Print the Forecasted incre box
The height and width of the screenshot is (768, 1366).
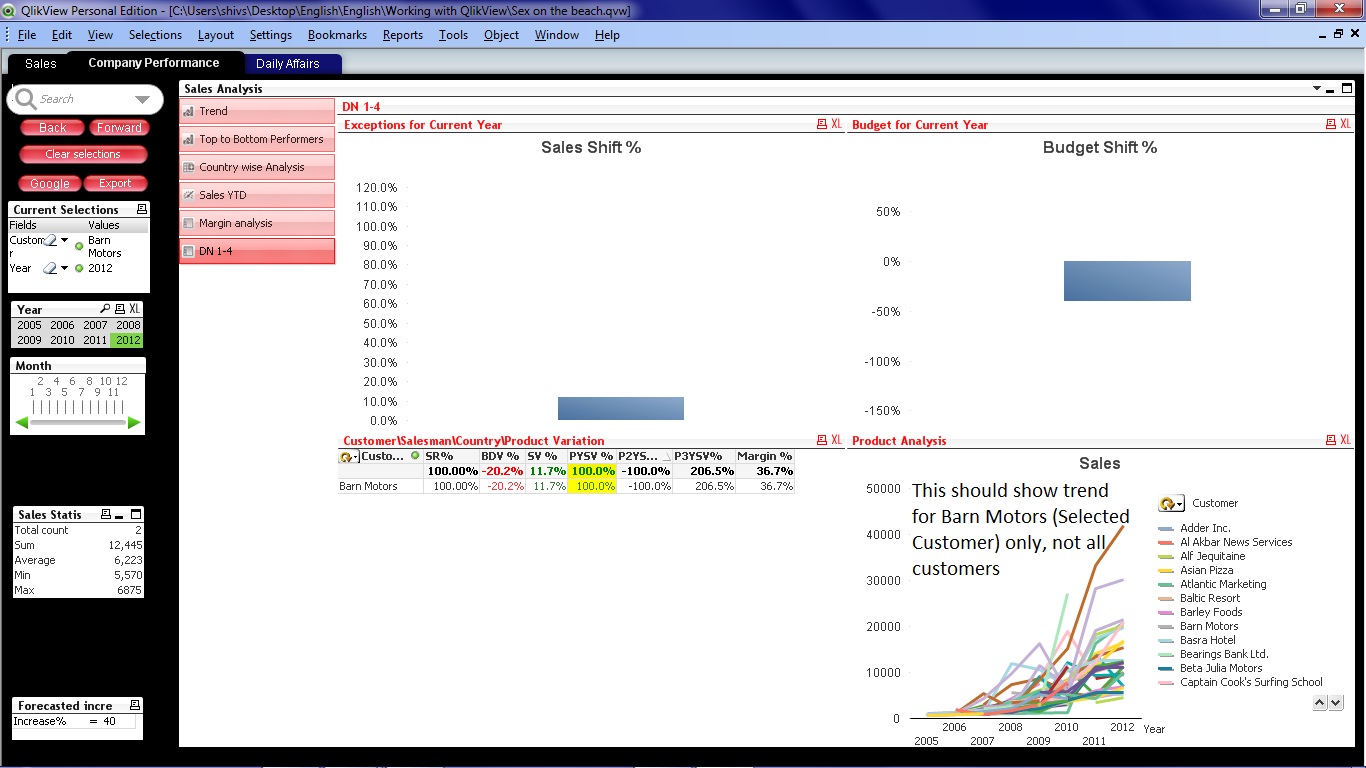point(135,705)
